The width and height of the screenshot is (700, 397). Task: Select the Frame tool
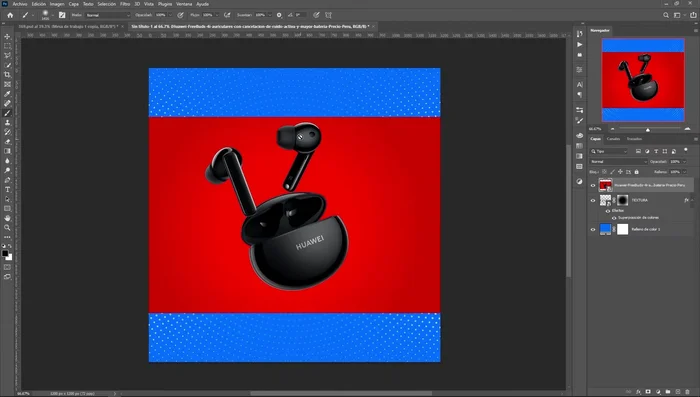coord(7,84)
